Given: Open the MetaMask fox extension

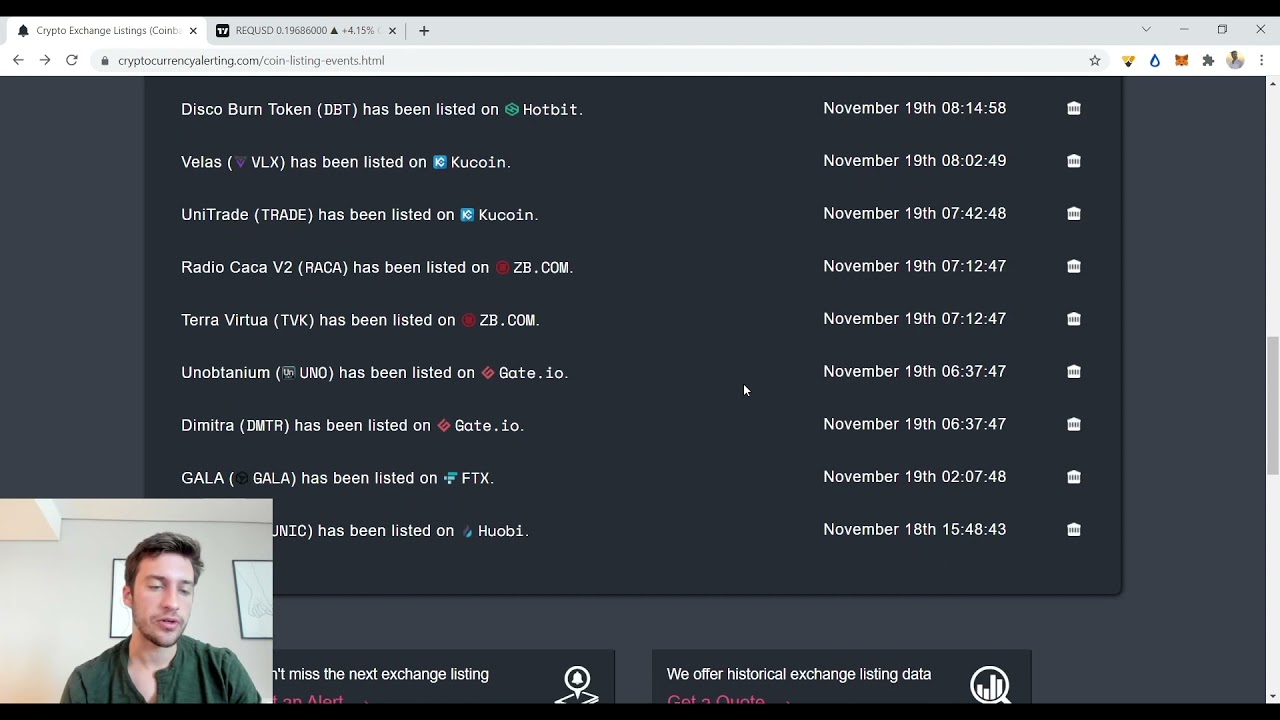Looking at the screenshot, I should (x=1181, y=60).
